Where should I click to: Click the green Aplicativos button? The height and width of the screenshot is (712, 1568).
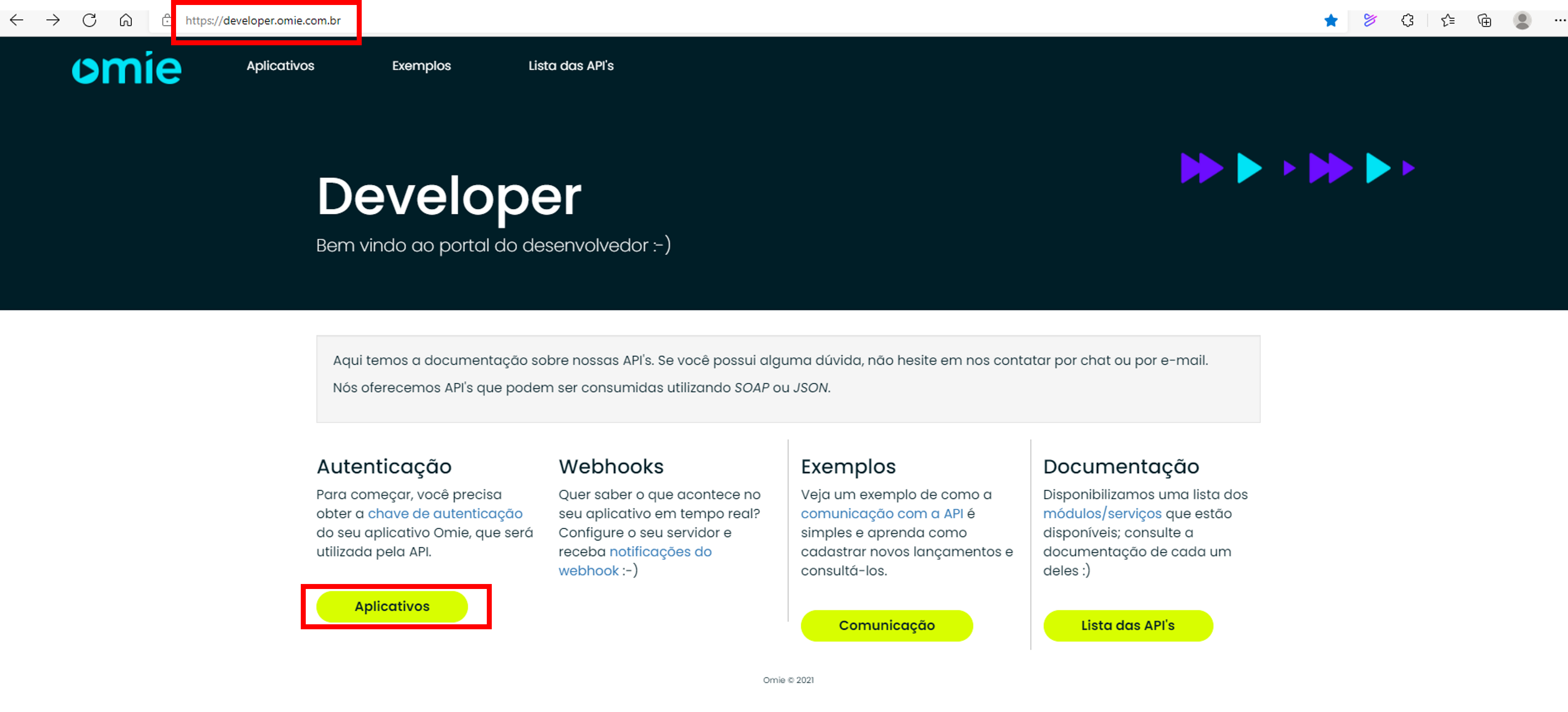click(x=392, y=606)
